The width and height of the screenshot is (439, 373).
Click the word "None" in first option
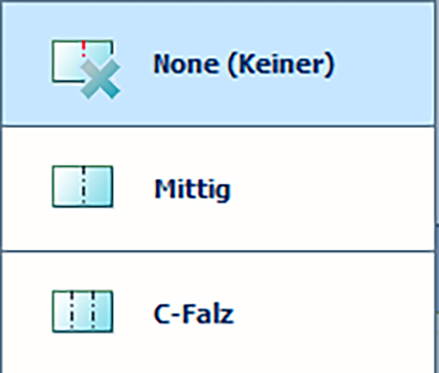coord(186,64)
